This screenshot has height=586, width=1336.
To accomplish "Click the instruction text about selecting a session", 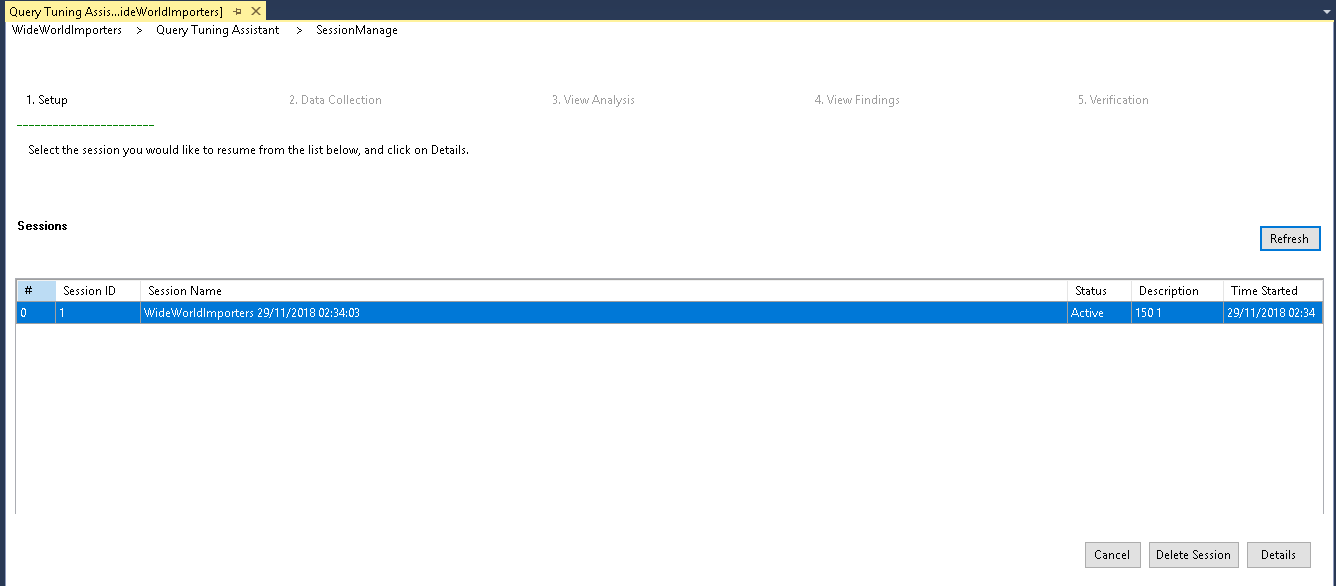I will [x=248, y=150].
